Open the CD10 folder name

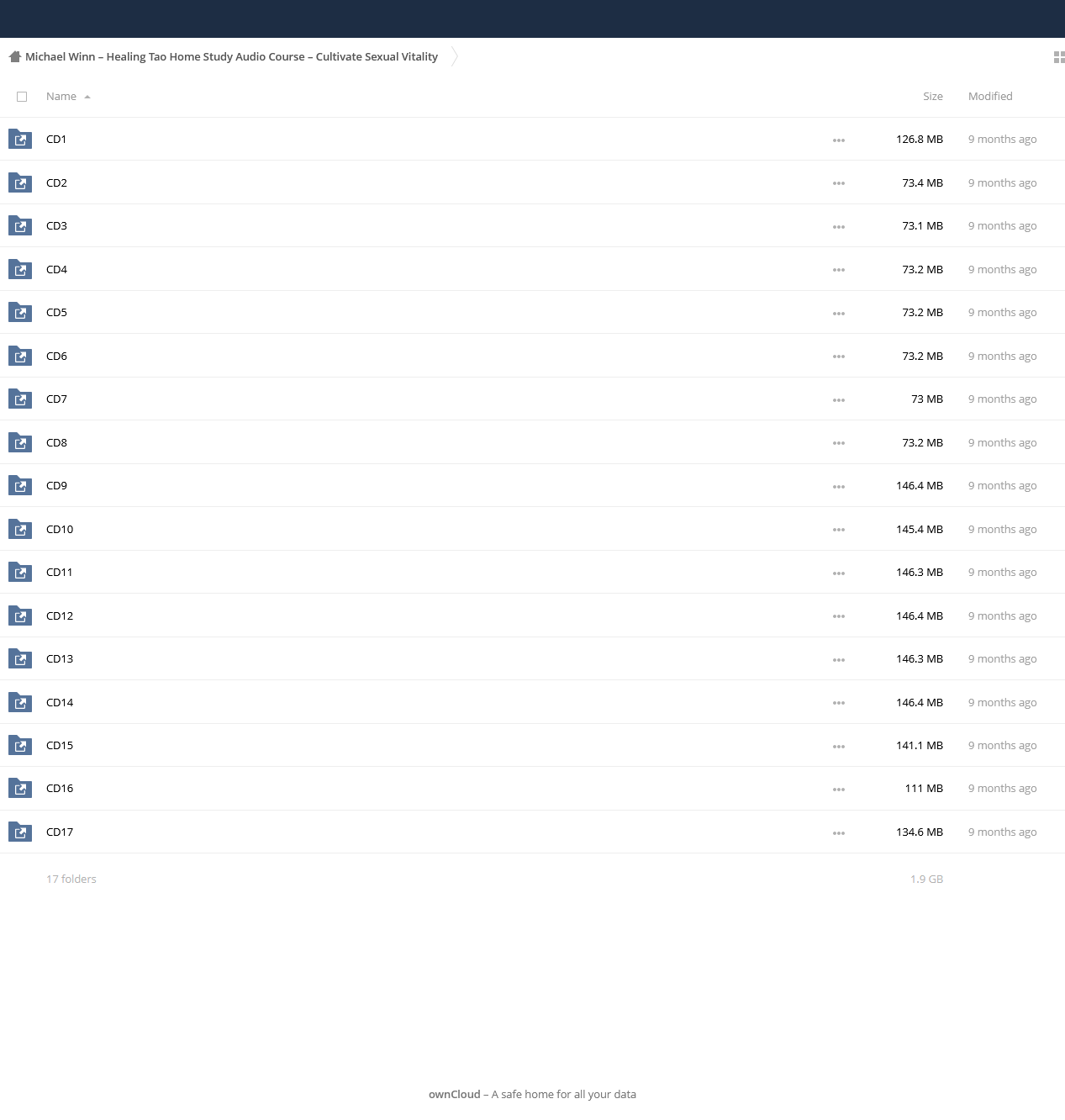coord(60,529)
